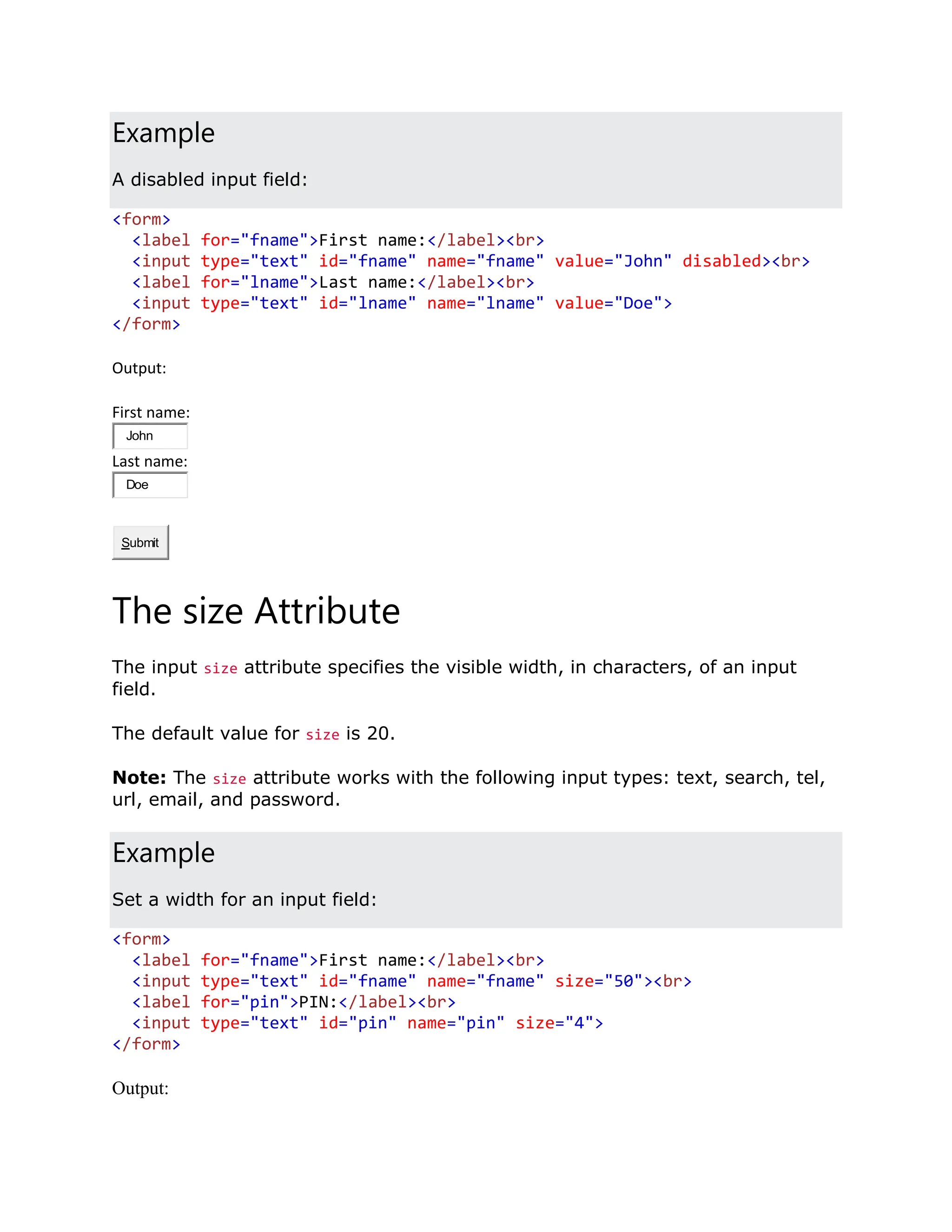Click the code line containing size="50"

tap(412, 981)
